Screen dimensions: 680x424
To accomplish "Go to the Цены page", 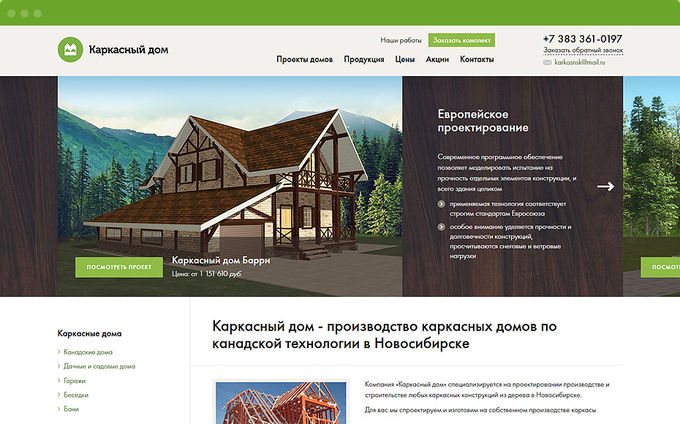I will click(405, 60).
